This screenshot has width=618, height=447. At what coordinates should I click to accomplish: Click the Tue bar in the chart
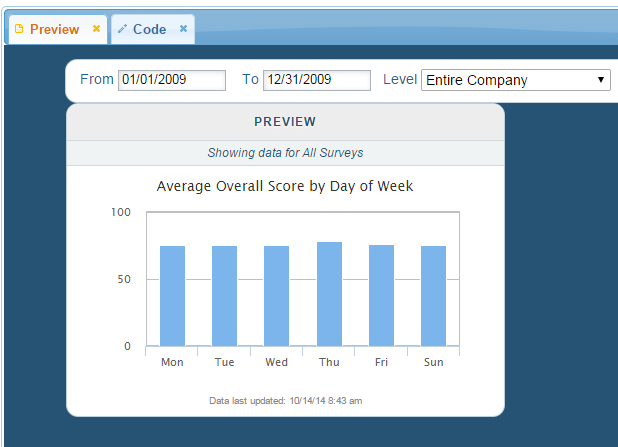click(224, 296)
